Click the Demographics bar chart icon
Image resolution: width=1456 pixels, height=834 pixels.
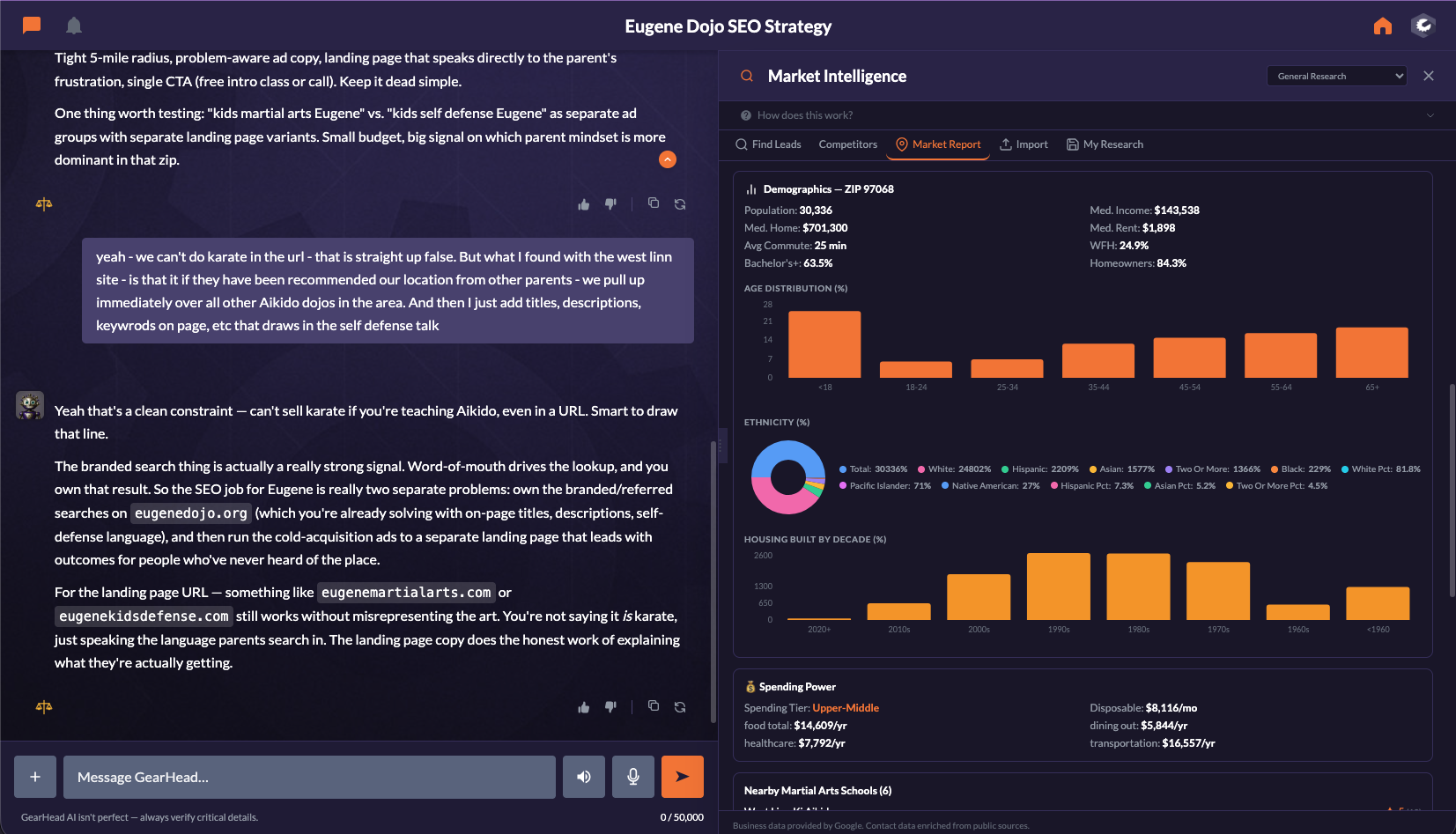point(751,189)
